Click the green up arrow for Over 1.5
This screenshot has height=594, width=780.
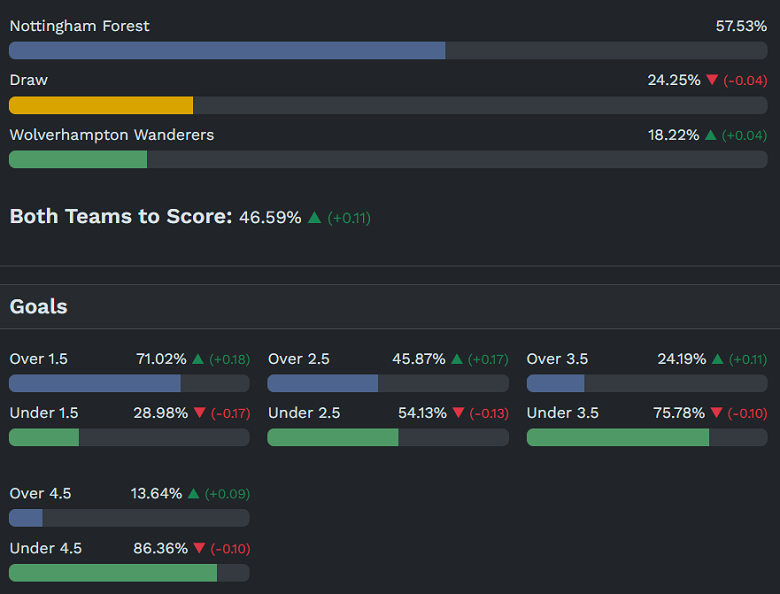tap(198, 359)
